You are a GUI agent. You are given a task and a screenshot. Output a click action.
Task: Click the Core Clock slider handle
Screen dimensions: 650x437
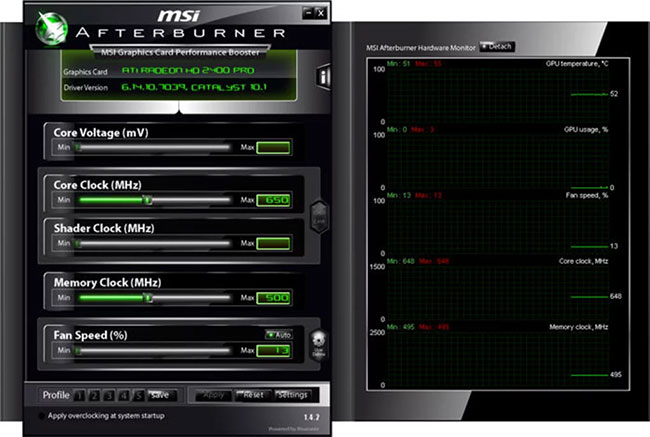[x=148, y=200]
